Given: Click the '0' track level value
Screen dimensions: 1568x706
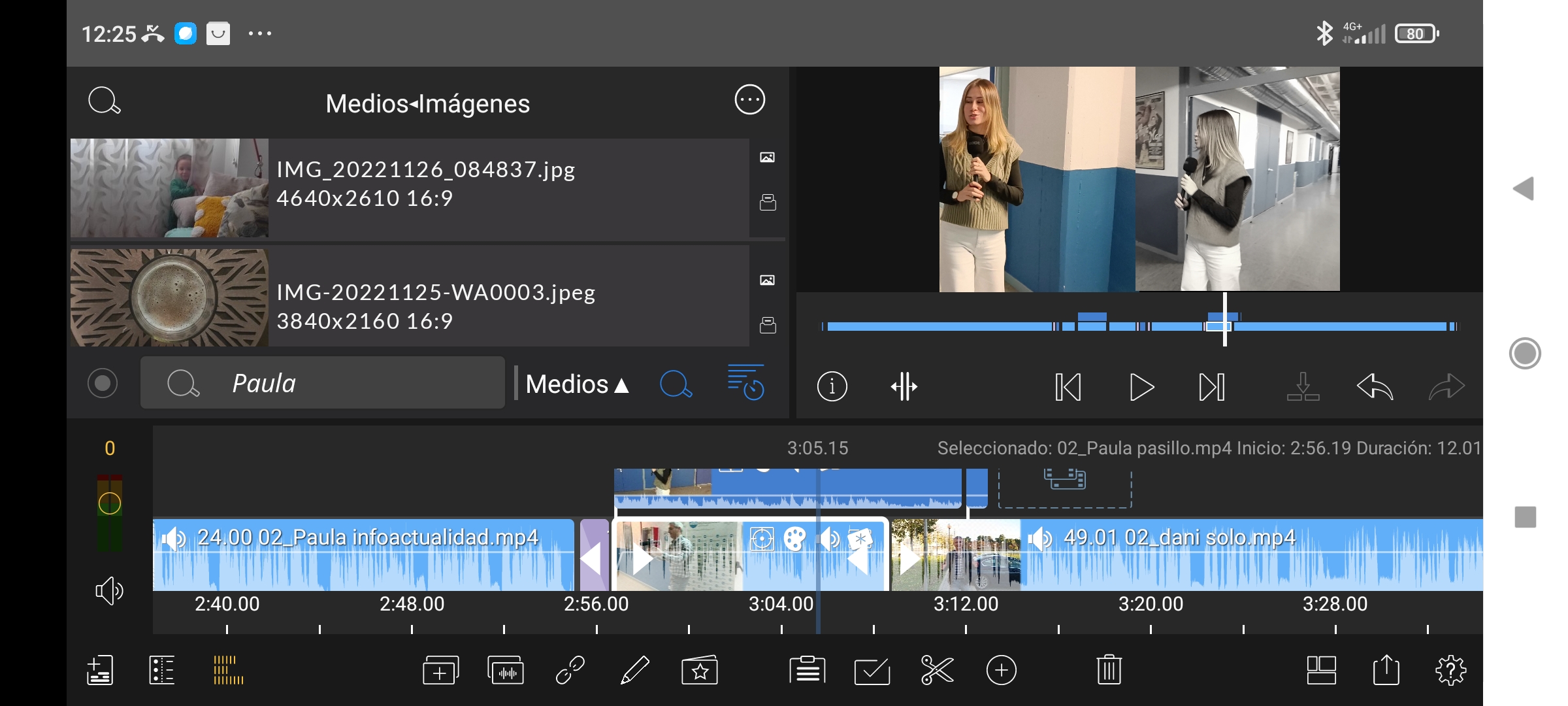Looking at the screenshot, I should [110, 448].
